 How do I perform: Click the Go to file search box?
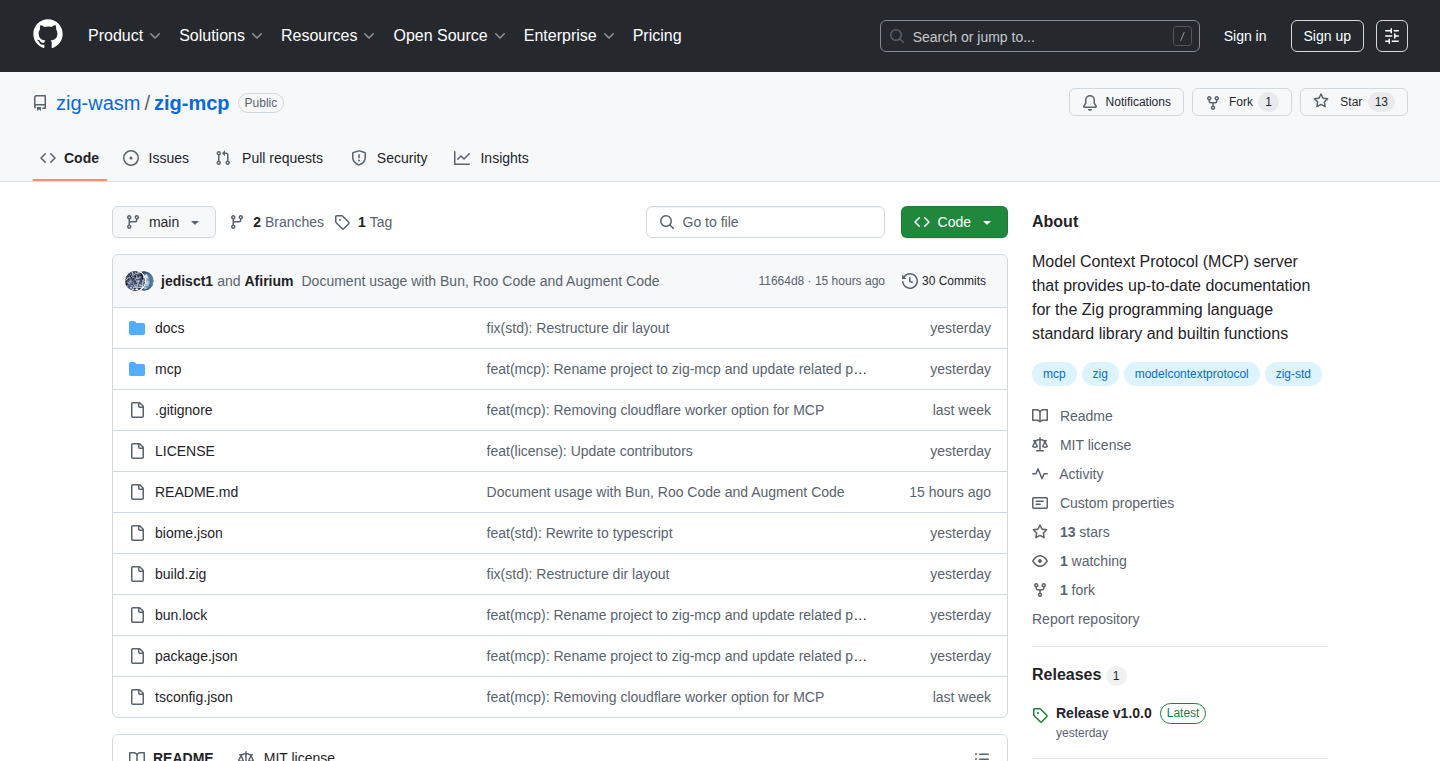coord(765,222)
